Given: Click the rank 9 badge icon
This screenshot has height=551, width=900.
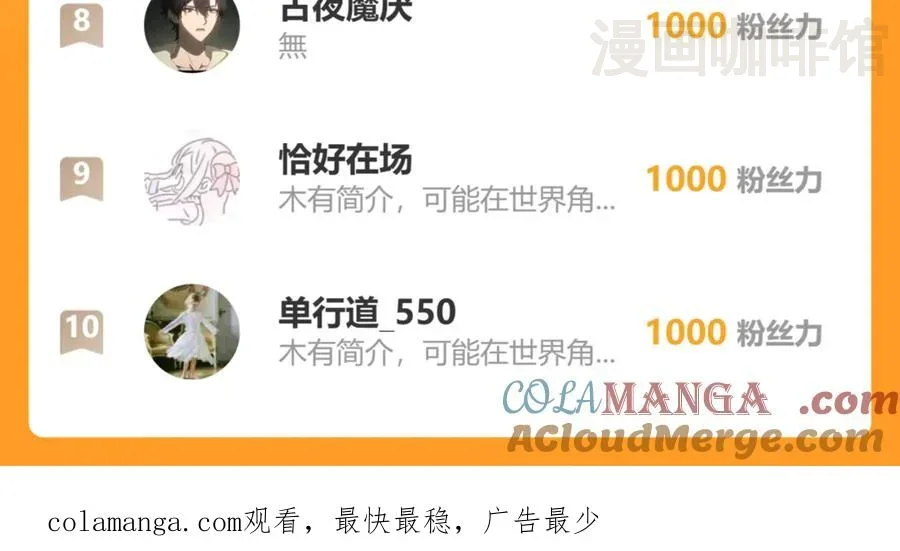Looking at the screenshot, I should click(82, 179).
